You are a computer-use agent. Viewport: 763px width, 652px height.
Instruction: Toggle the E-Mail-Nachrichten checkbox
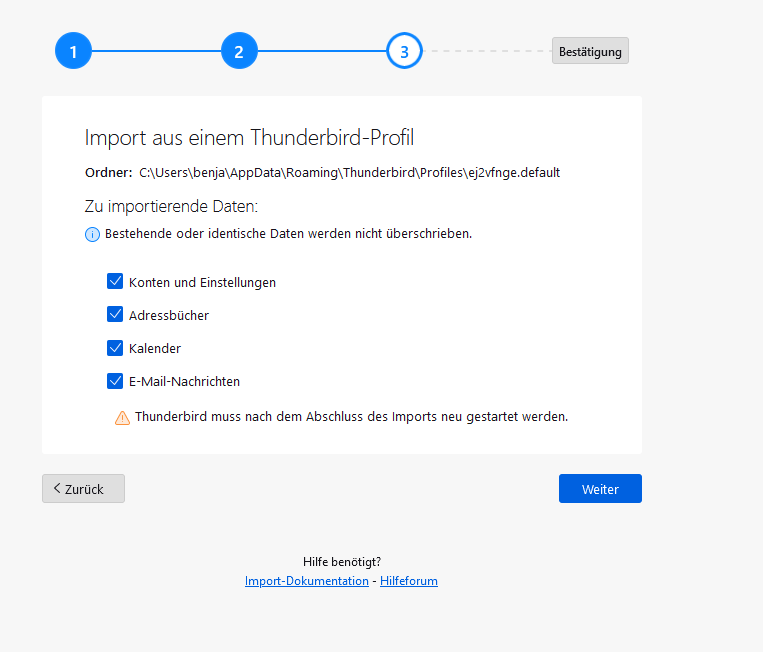tap(115, 381)
